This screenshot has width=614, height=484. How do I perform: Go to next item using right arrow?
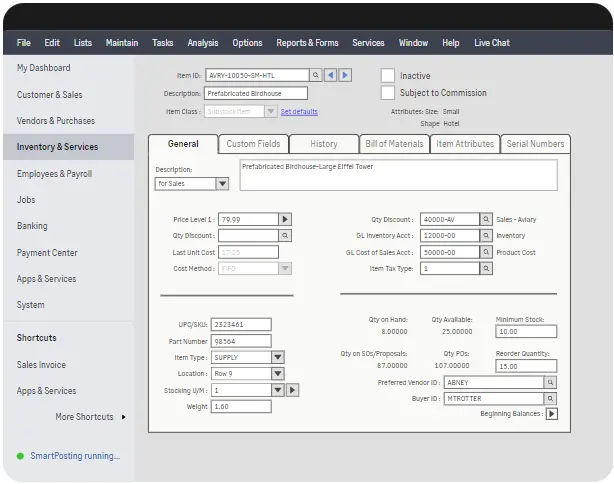click(346, 75)
